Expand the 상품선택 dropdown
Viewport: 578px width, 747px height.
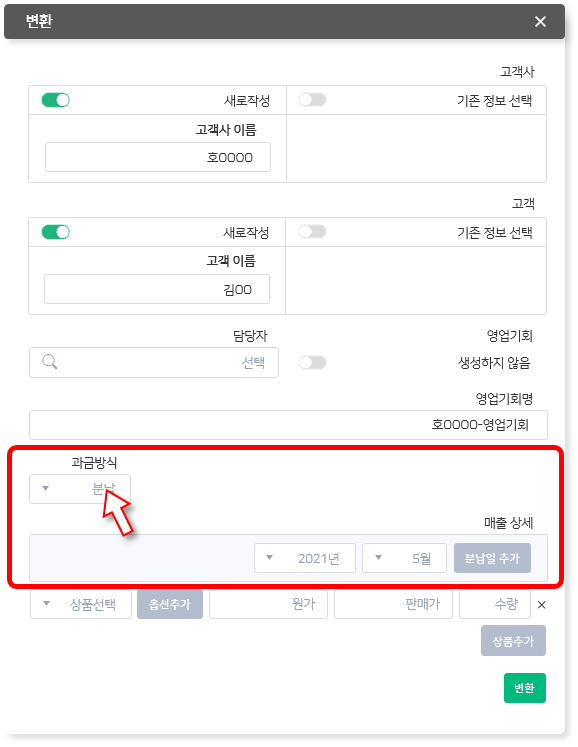[81, 604]
